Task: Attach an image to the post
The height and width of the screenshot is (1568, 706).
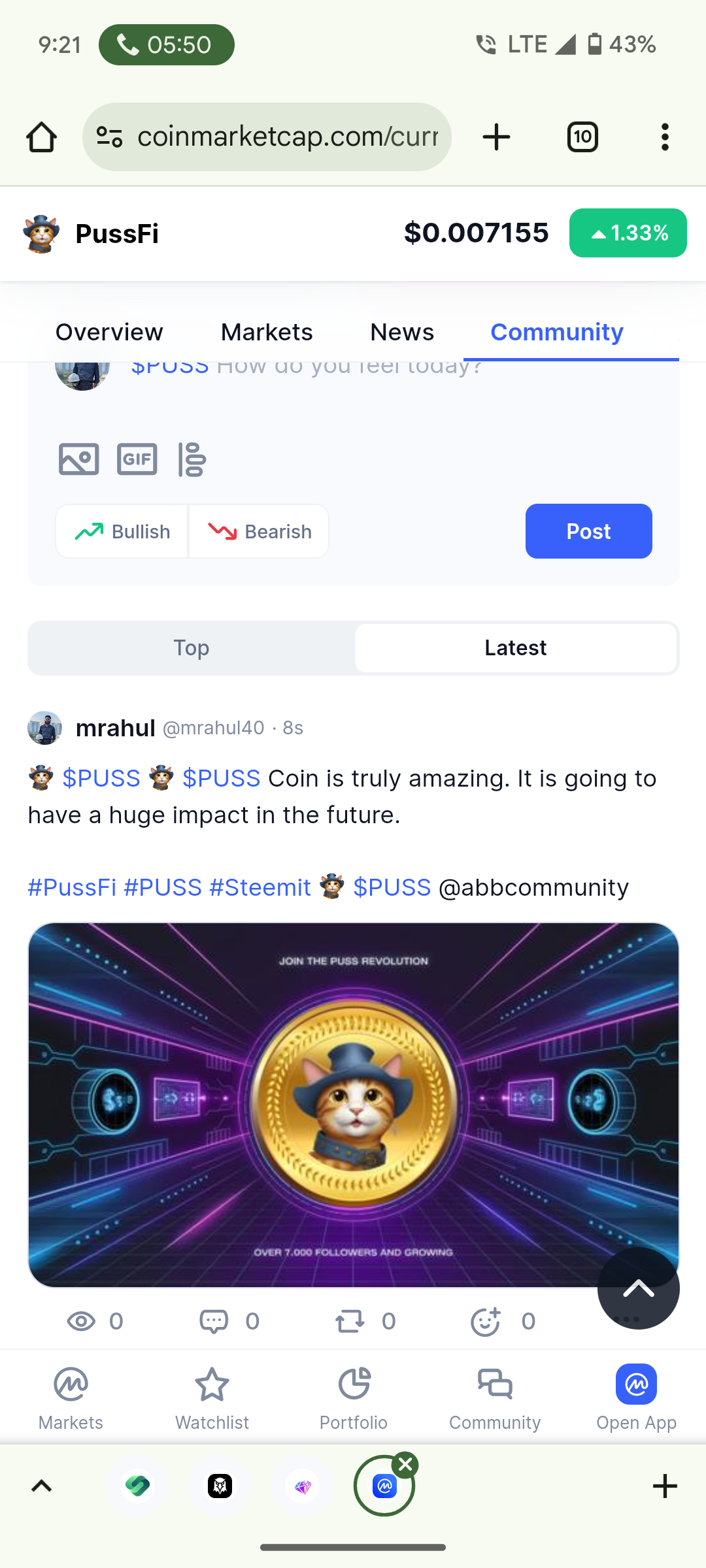Action: pos(78,459)
